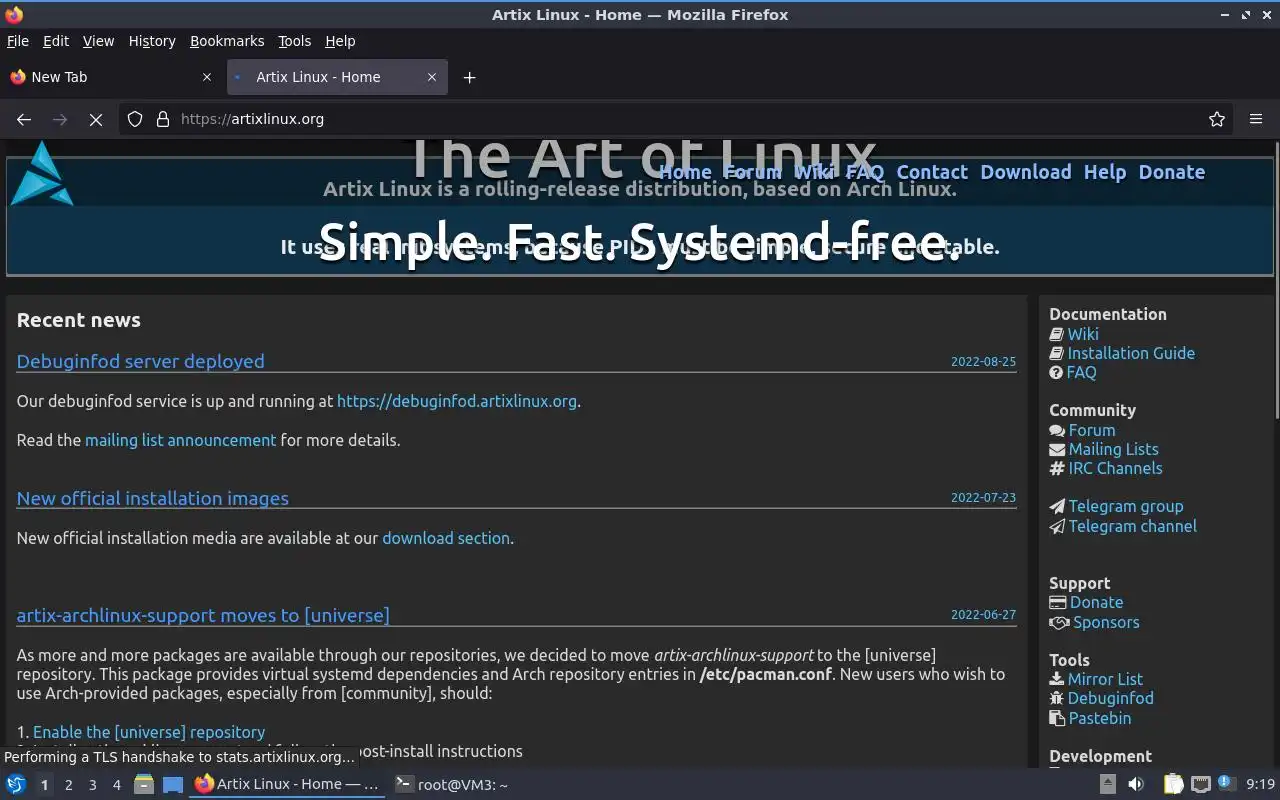Open the FAQ link under Documentation
1280x800 pixels.
[1081, 372]
